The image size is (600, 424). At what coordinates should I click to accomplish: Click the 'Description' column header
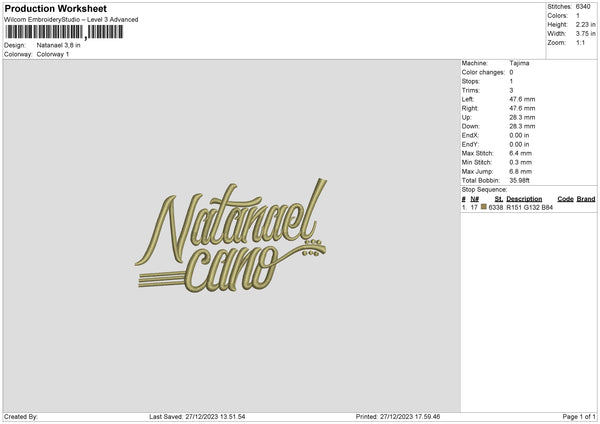pos(524,199)
